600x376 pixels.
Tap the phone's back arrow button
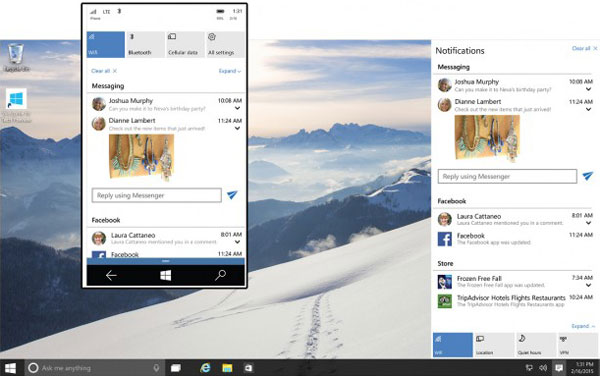point(111,275)
